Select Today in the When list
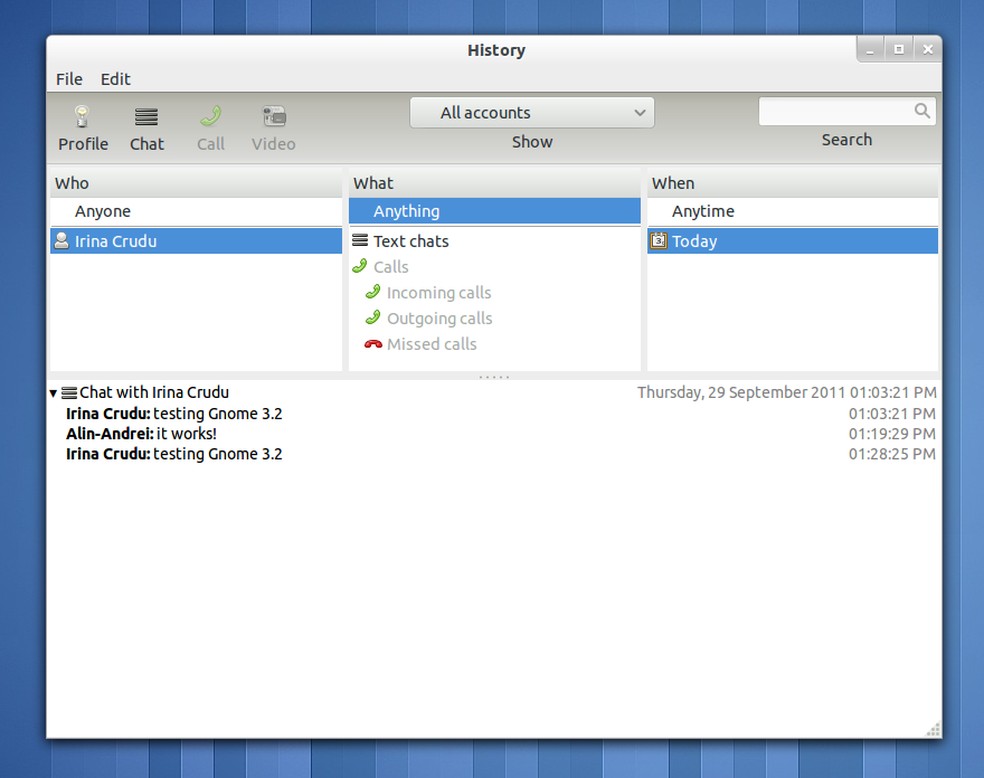 [793, 241]
